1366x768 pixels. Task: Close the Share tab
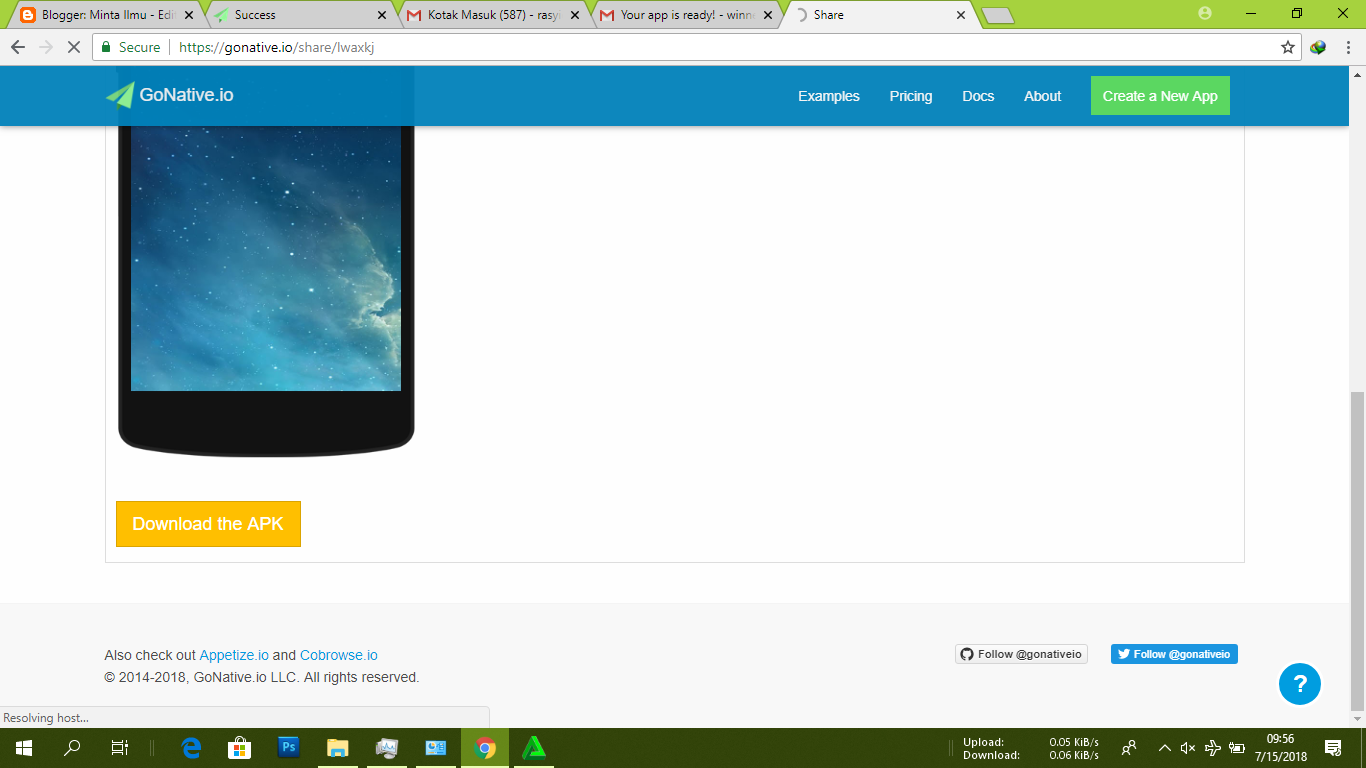[x=961, y=15]
